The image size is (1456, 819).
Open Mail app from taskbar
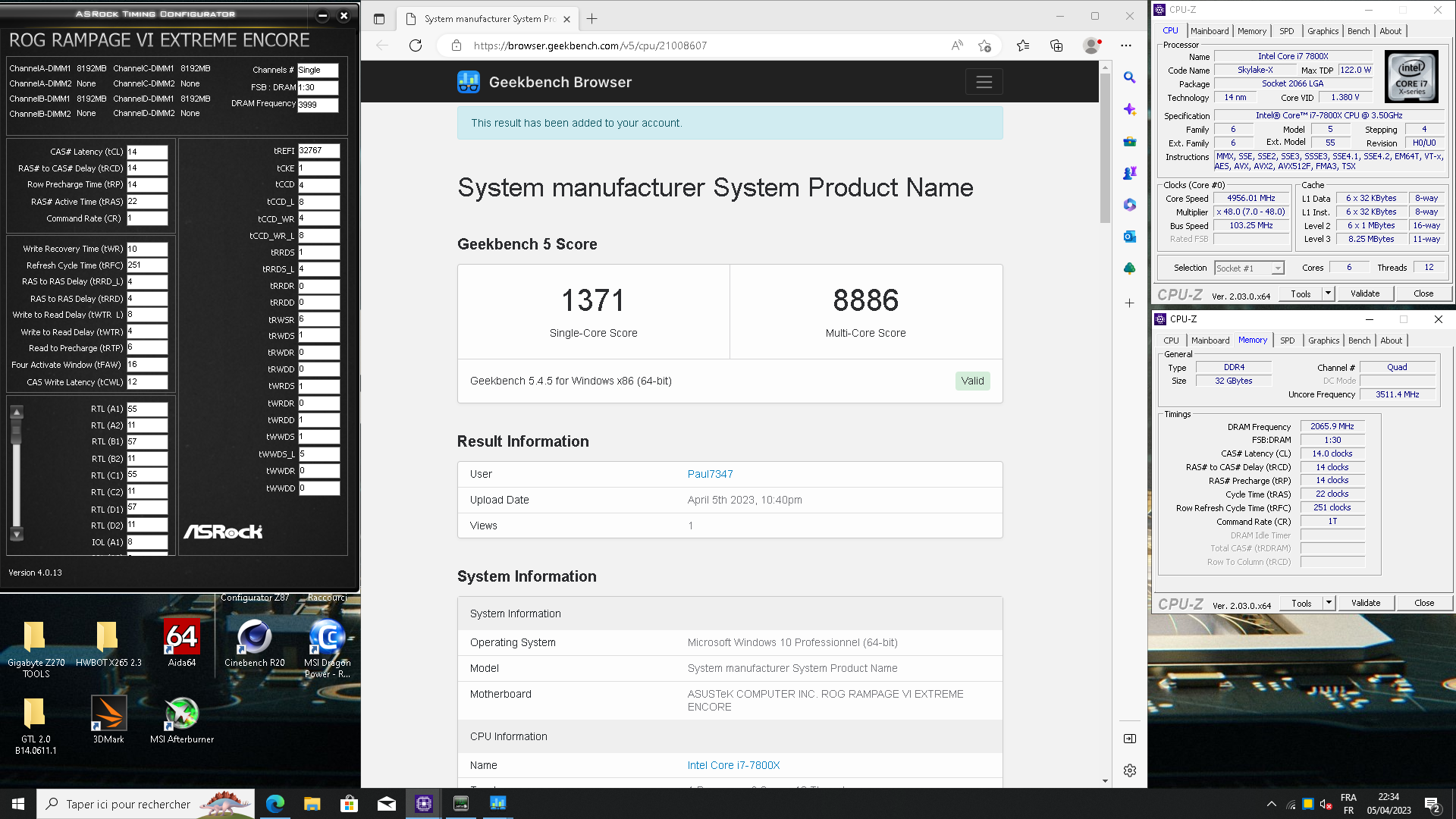point(386,804)
